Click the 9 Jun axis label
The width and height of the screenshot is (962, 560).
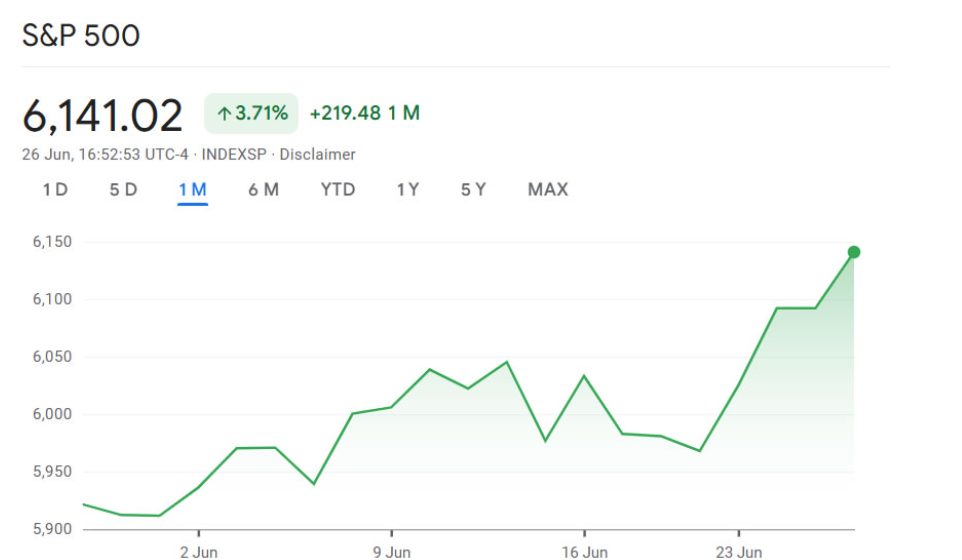pos(391,552)
